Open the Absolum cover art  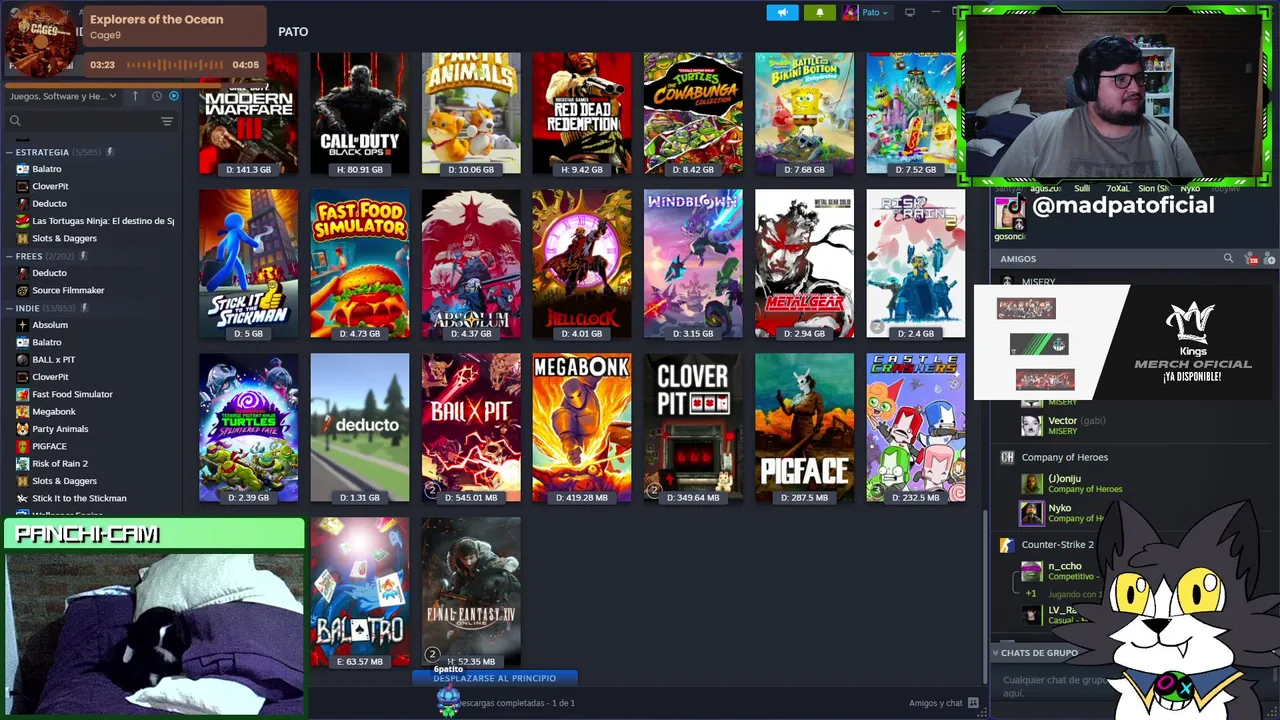[471, 264]
